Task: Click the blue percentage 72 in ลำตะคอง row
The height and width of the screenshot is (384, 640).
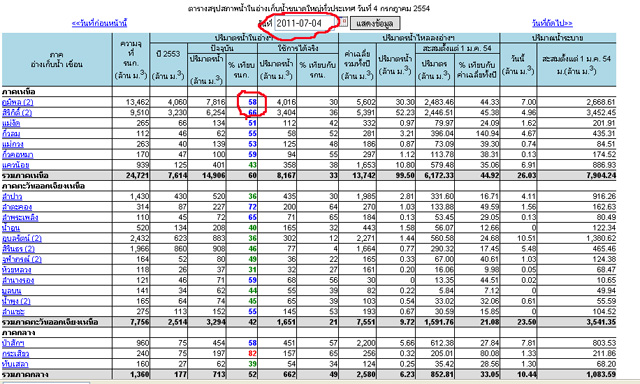Action: click(x=252, y=207)
